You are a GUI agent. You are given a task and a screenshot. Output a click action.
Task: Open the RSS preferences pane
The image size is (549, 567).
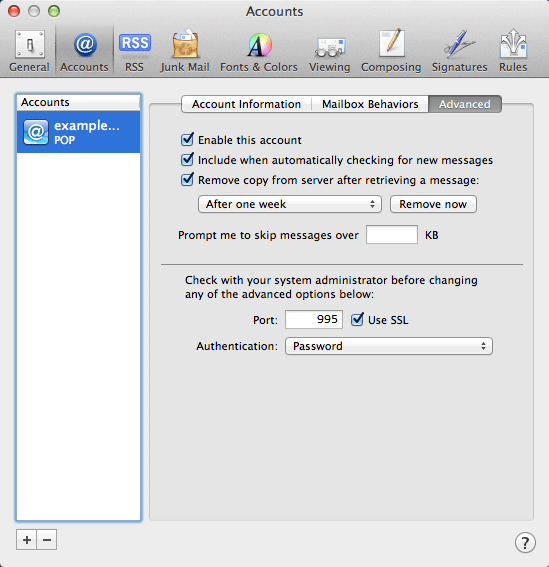pyautogui.click(x=135, y=51)
